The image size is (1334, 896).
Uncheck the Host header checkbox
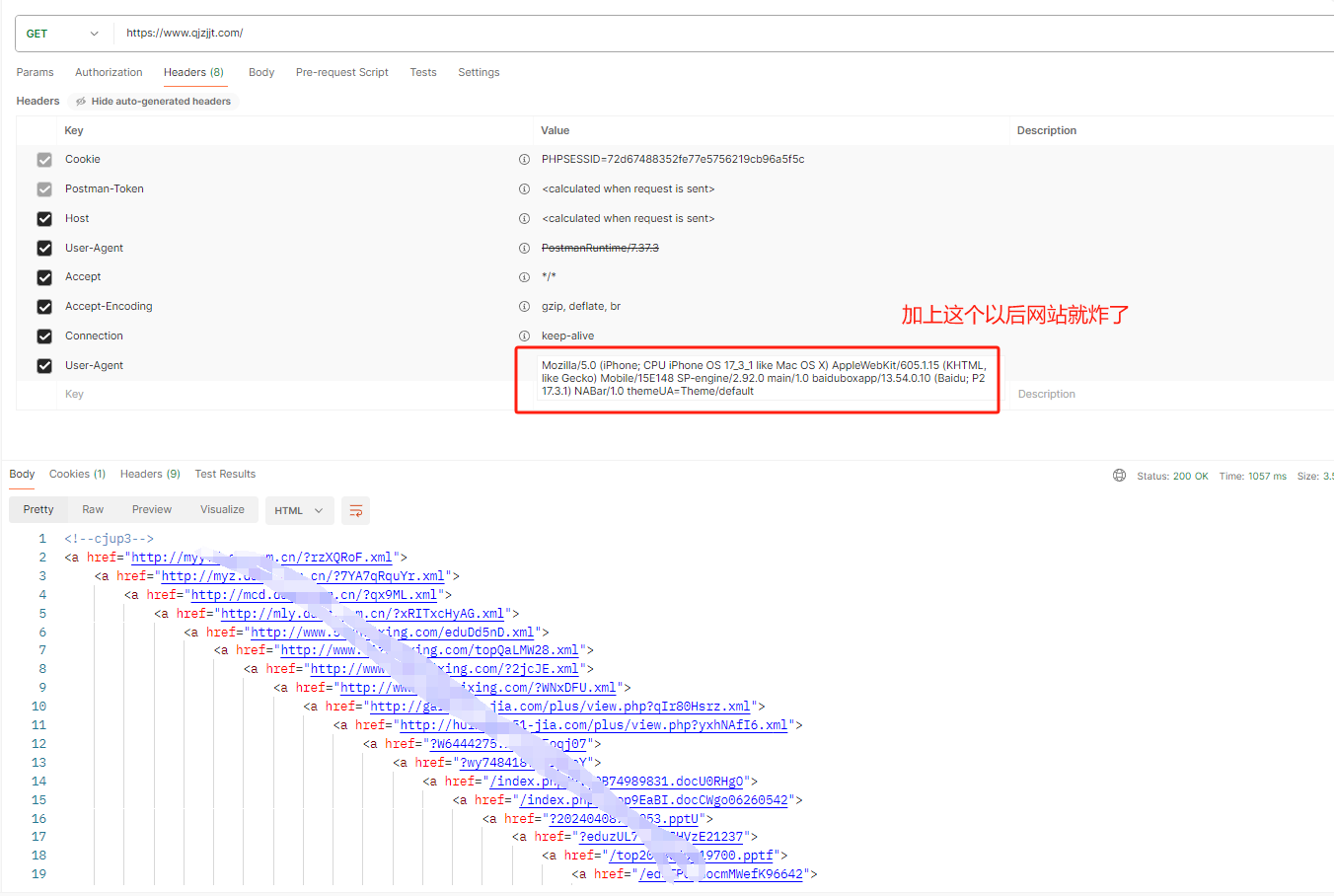point(44,219)
